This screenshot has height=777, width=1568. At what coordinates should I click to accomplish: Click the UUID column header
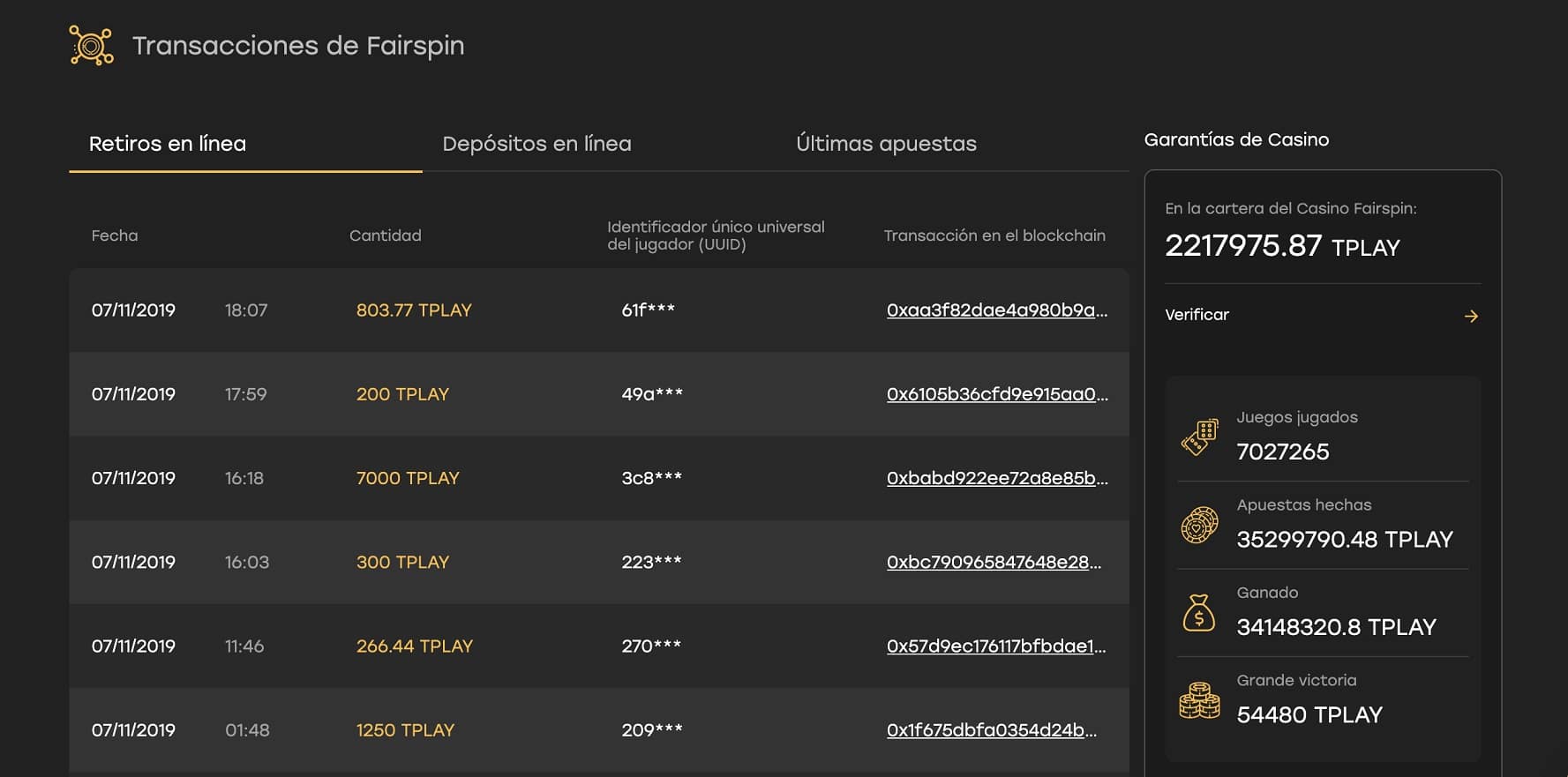coord(716,235)
